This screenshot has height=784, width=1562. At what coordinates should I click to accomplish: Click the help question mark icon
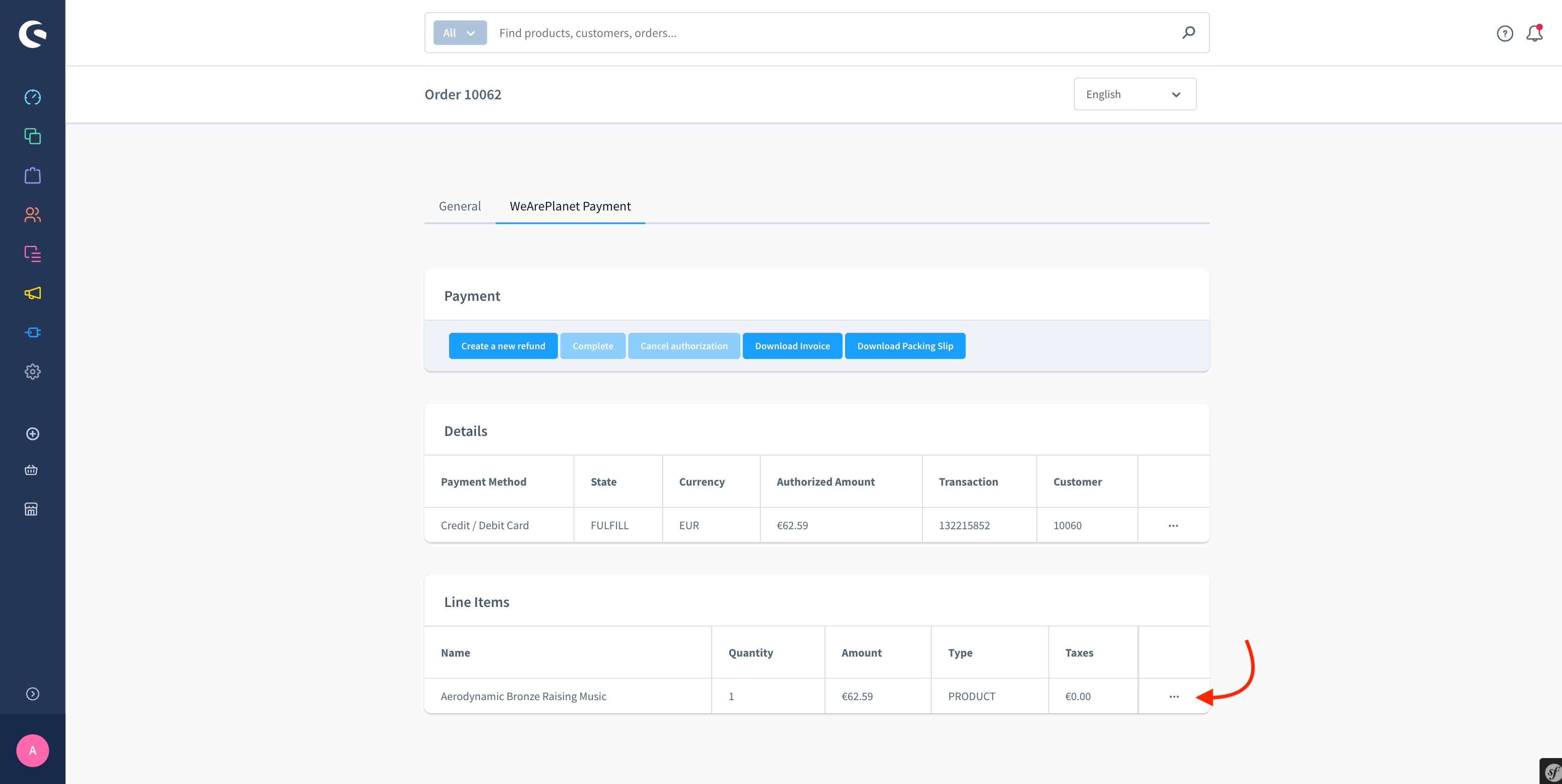click(1505, 33)
